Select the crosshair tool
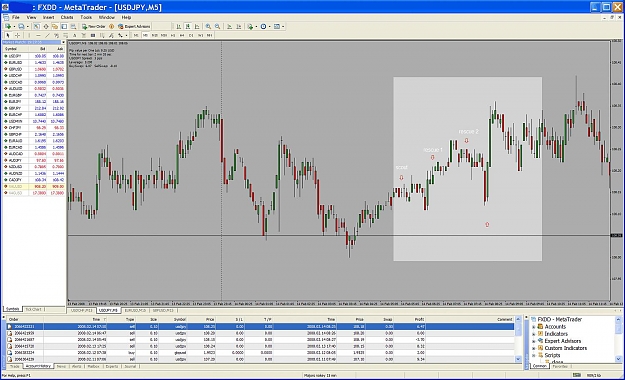This screenshot has height=380, width=625. pyautogui.click(x=17, y=35)
